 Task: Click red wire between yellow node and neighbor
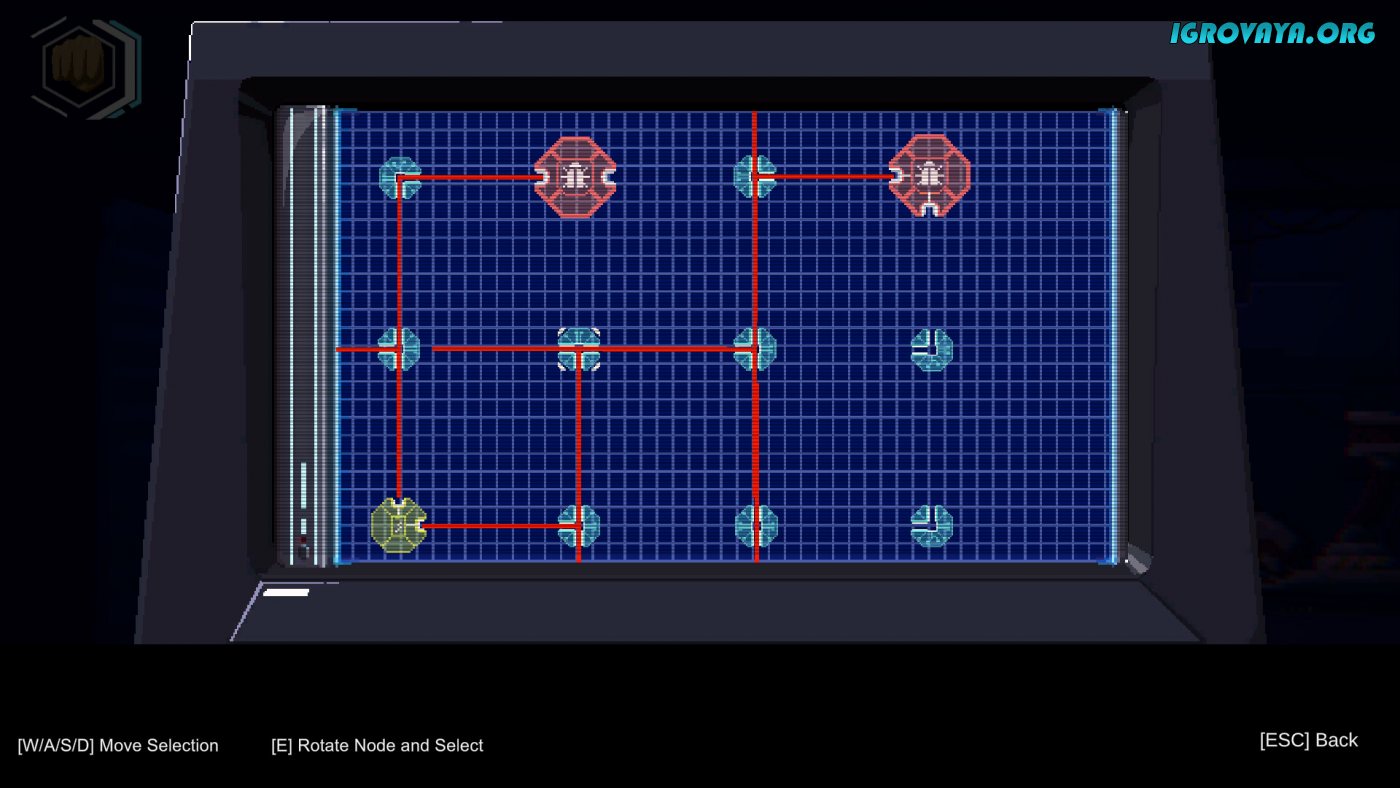490,525
